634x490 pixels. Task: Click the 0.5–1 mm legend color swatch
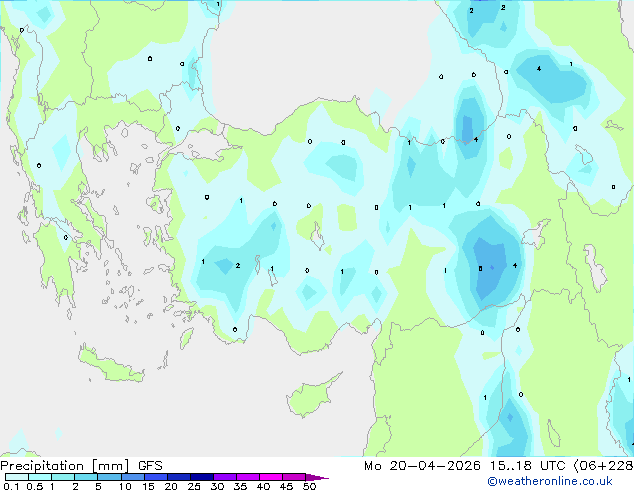pos(40,477)
